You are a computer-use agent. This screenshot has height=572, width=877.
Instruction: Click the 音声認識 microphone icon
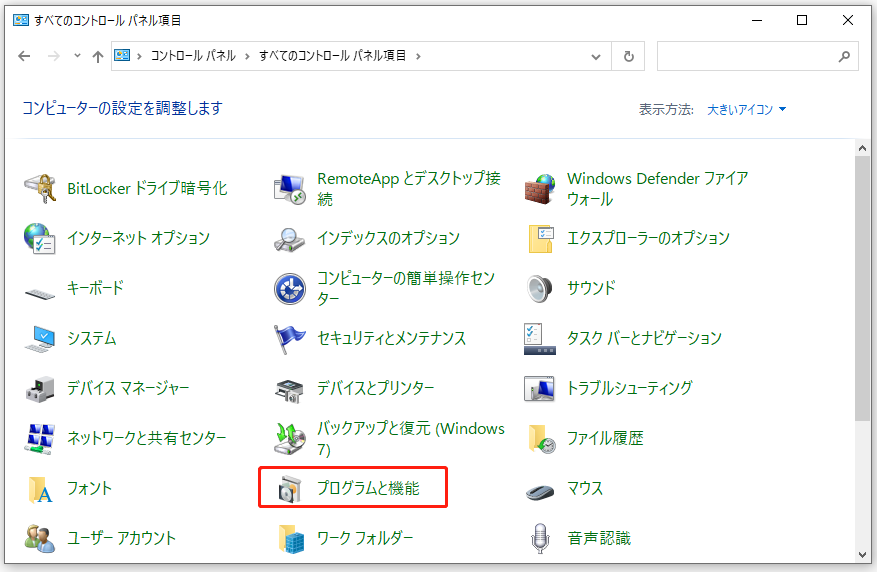540,538
